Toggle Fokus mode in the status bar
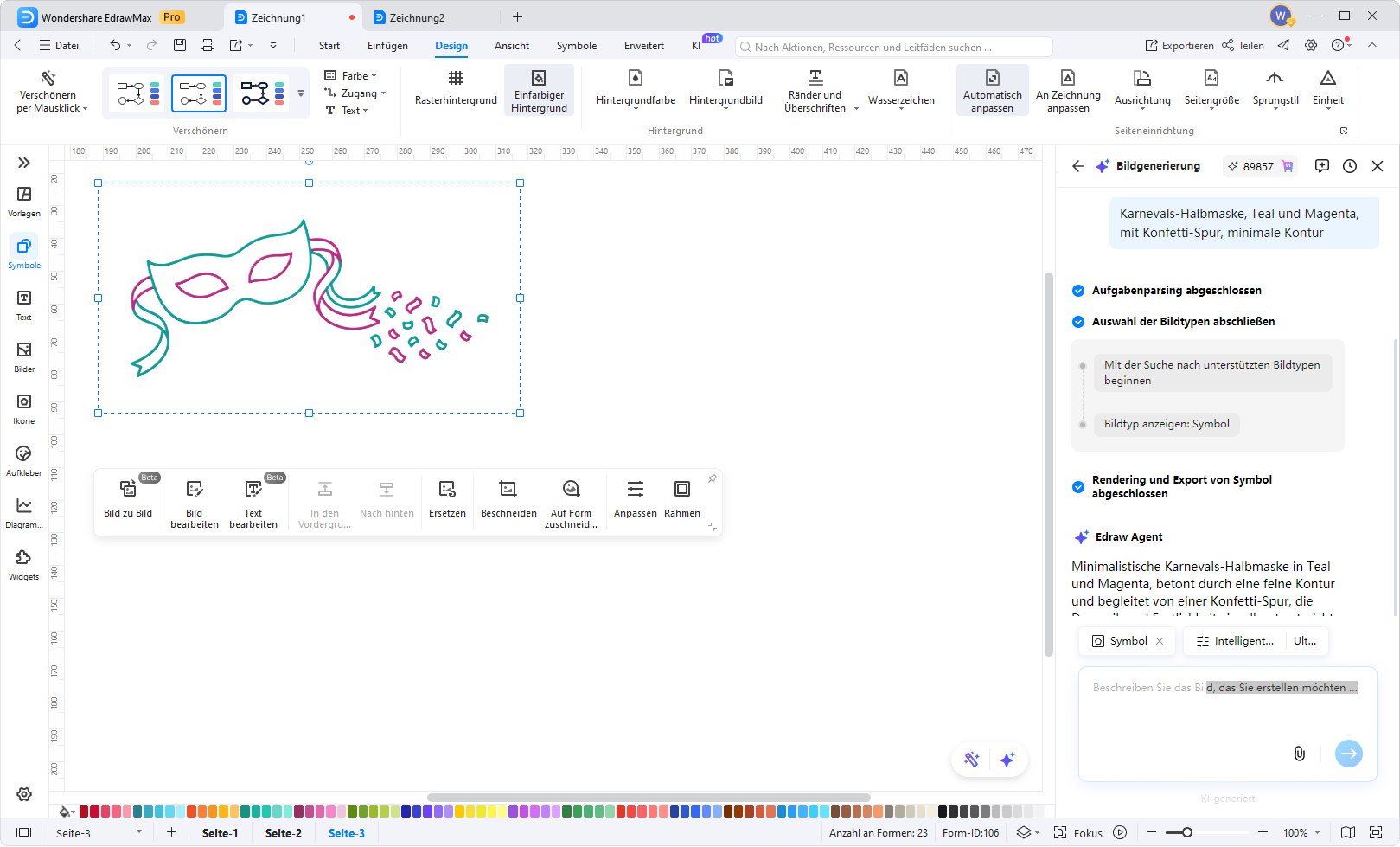This screenshot has width=1400, height=847. [x=1078, y=833]
